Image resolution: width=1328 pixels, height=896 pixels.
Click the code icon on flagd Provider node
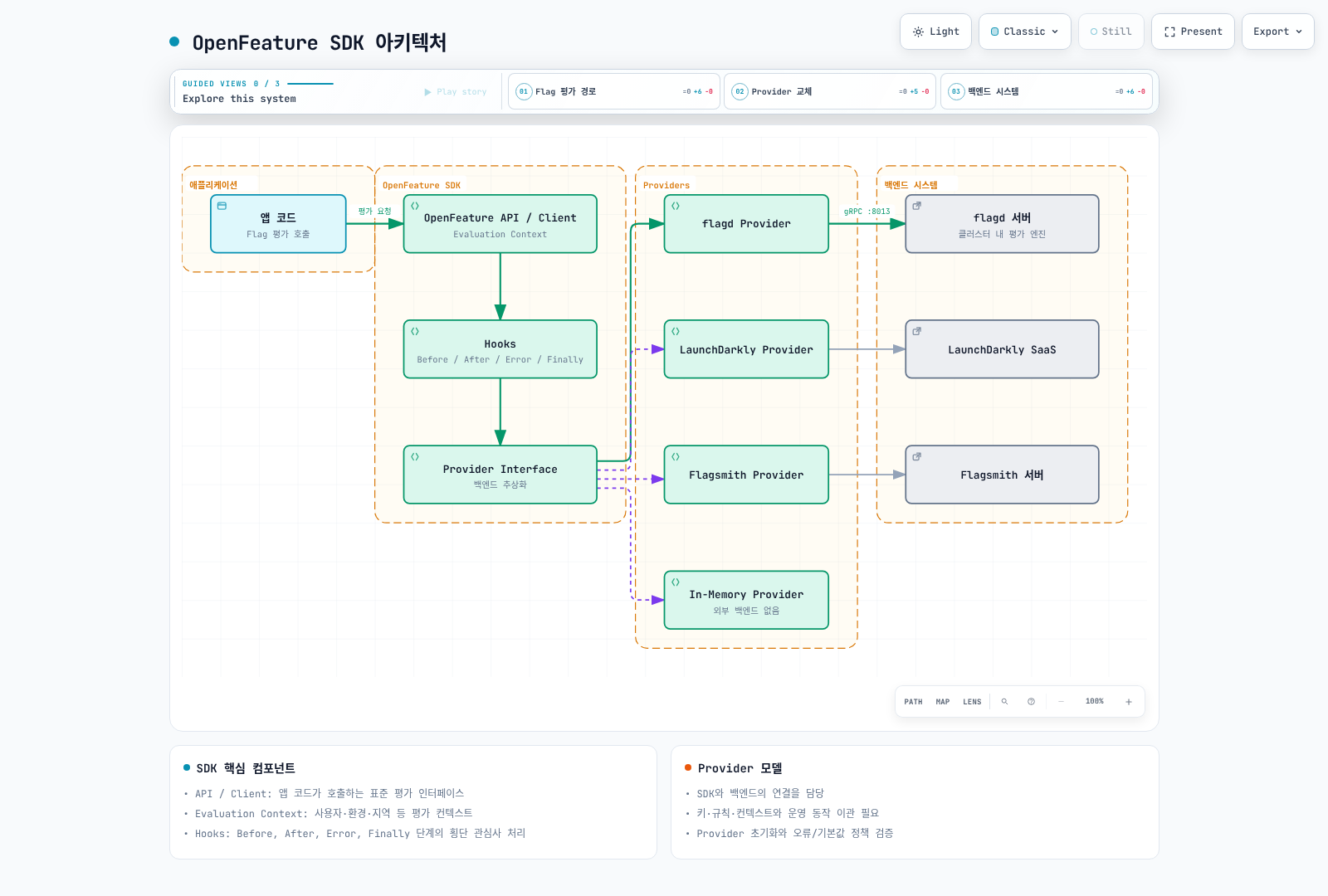click(676, 206)
